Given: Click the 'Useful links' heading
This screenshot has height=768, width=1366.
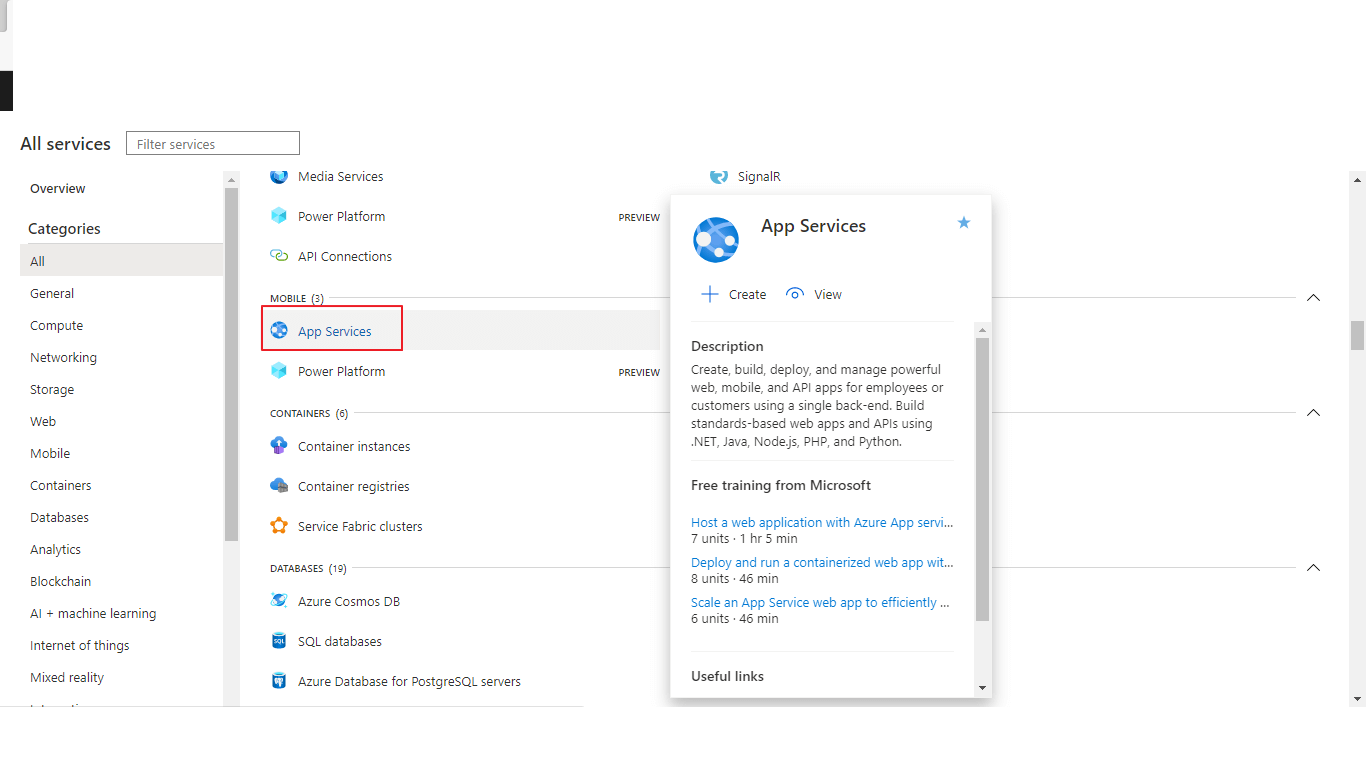Looking at the screenshot, I should (x=727, y=676).
